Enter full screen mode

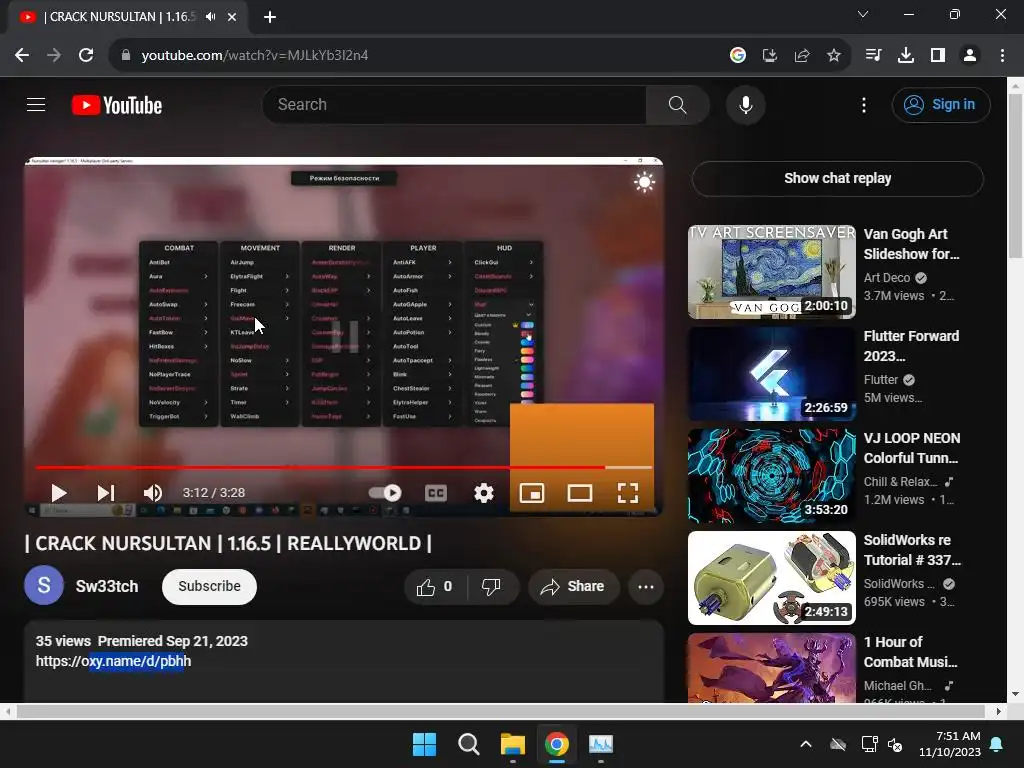[x=628, y=493]
